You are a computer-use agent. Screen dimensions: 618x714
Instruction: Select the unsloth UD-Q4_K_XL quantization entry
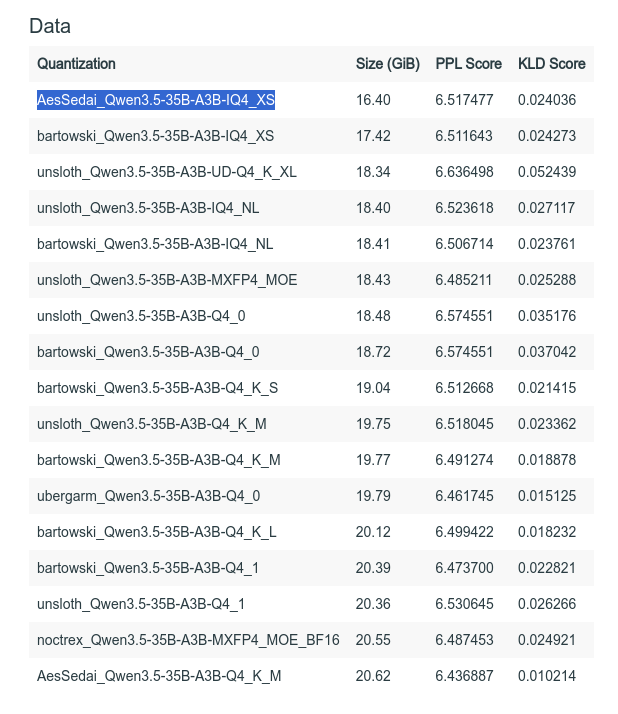point(166,172)
